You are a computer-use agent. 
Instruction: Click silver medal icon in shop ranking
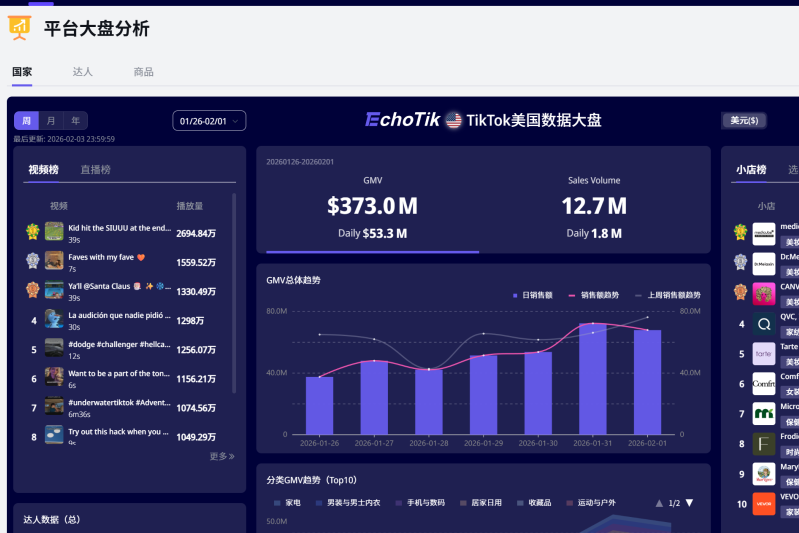tap(740, 262)
